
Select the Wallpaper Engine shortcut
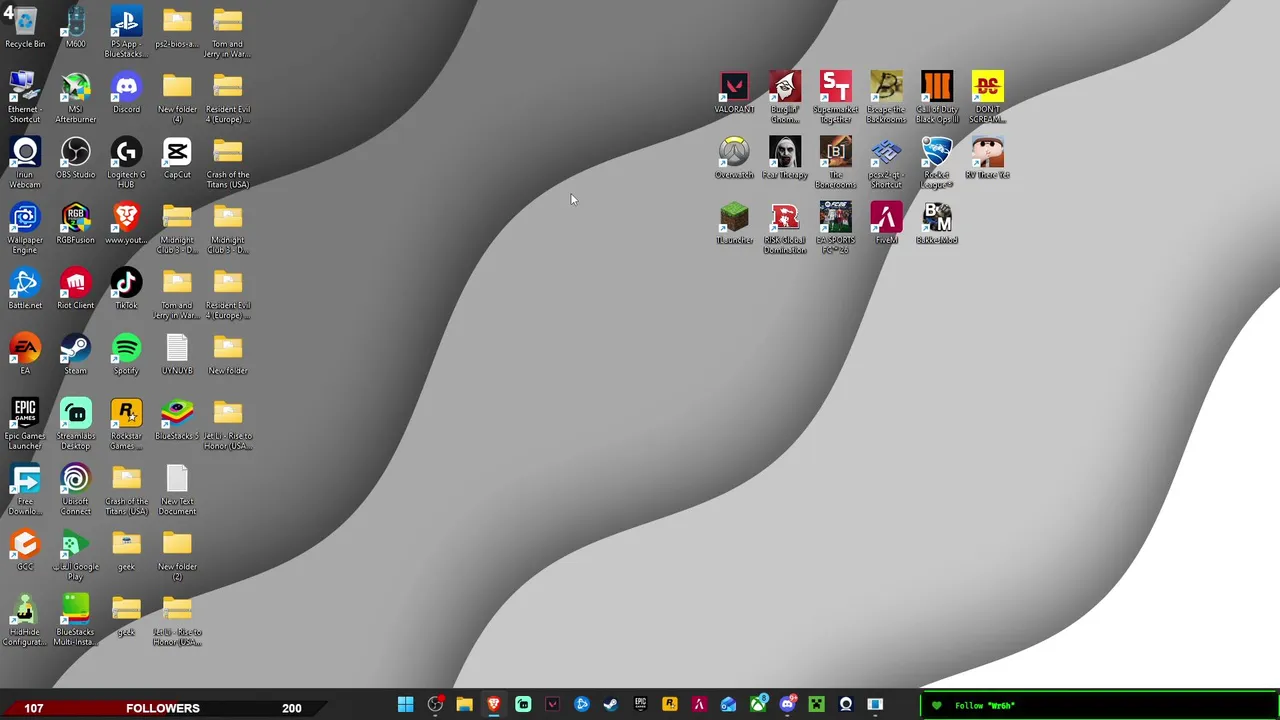[x=25, y=228]
